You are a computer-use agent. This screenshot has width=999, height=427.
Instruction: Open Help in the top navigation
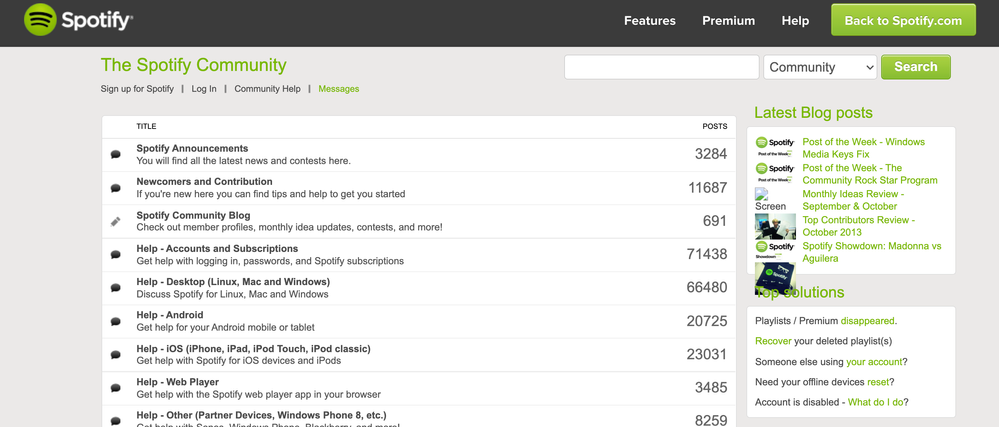795,20
